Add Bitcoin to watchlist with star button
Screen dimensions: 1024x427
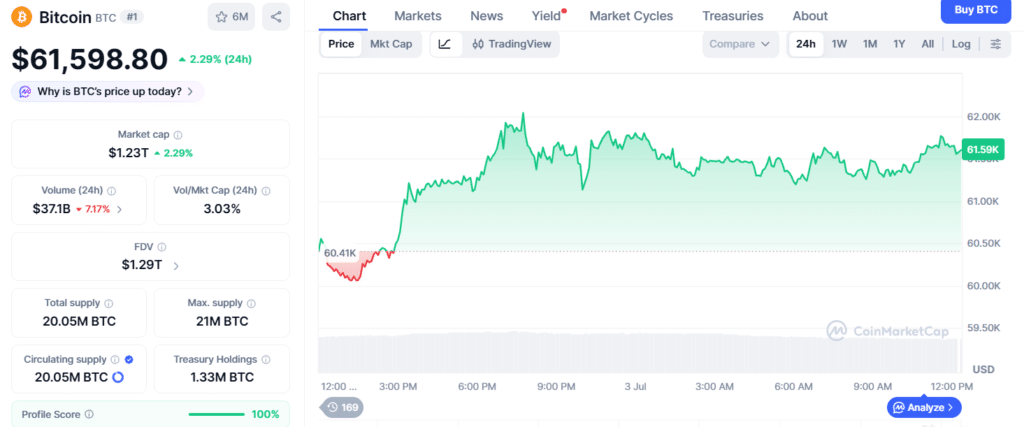231,17
